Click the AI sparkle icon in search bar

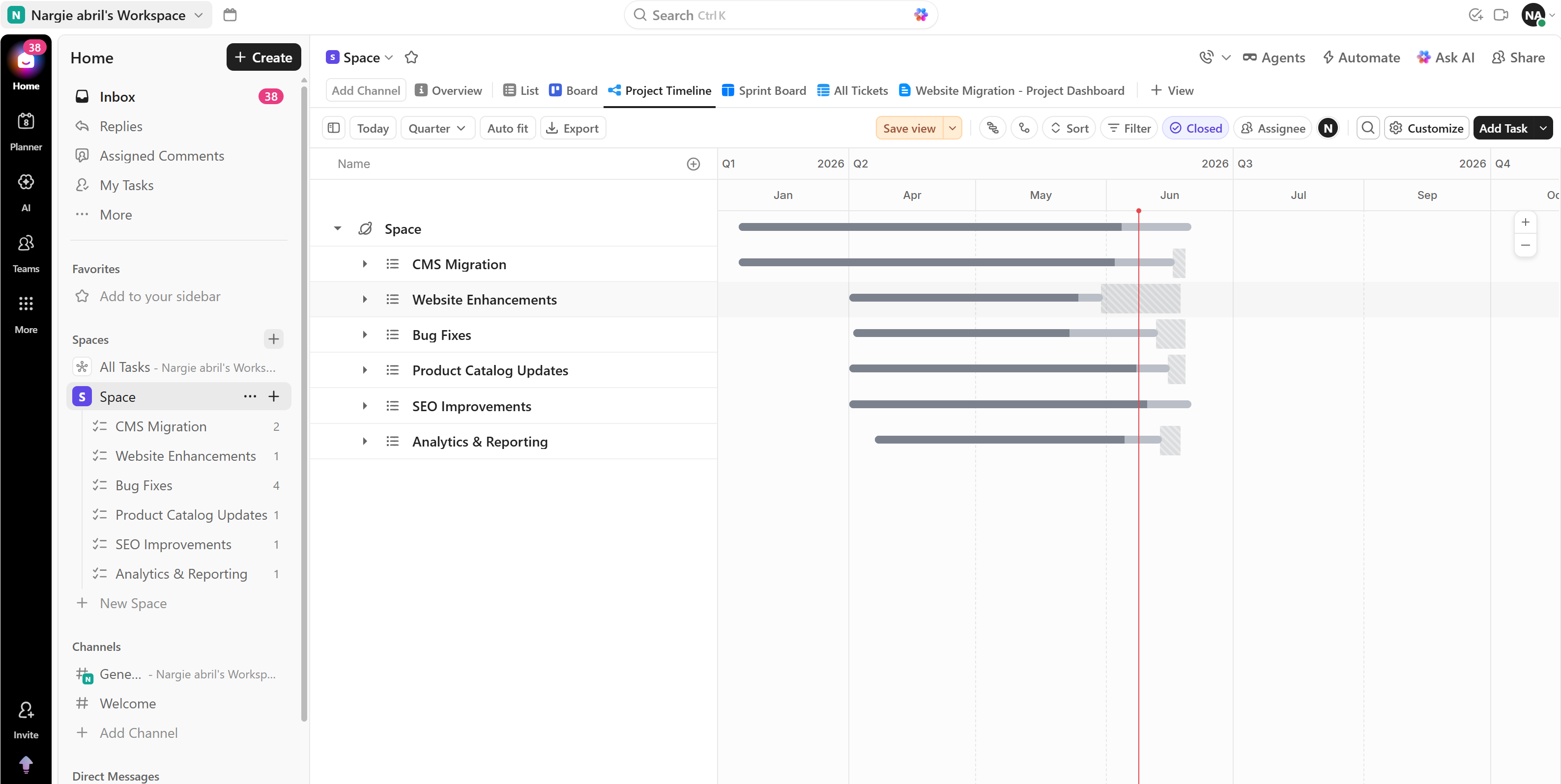(x=921, y=15)
